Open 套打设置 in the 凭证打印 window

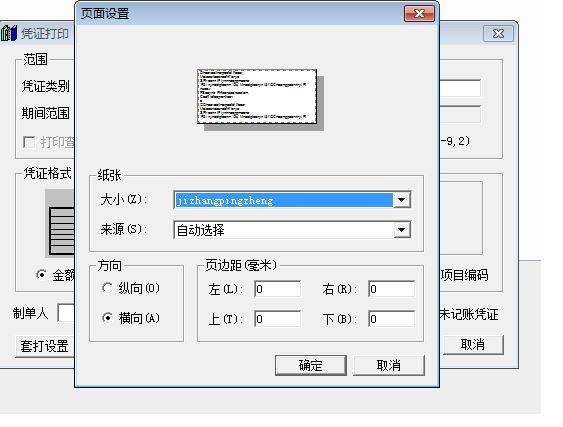pyautogui.click(x=45, y=346)
